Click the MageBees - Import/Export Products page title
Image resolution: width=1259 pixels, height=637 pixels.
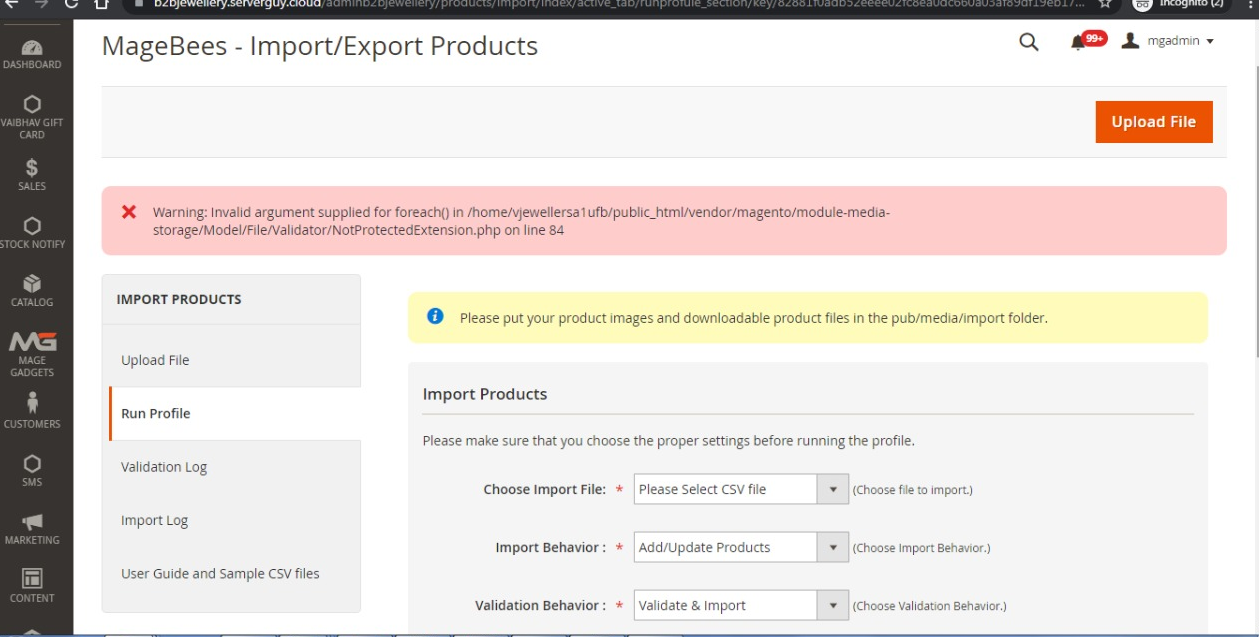click(320, 46)
